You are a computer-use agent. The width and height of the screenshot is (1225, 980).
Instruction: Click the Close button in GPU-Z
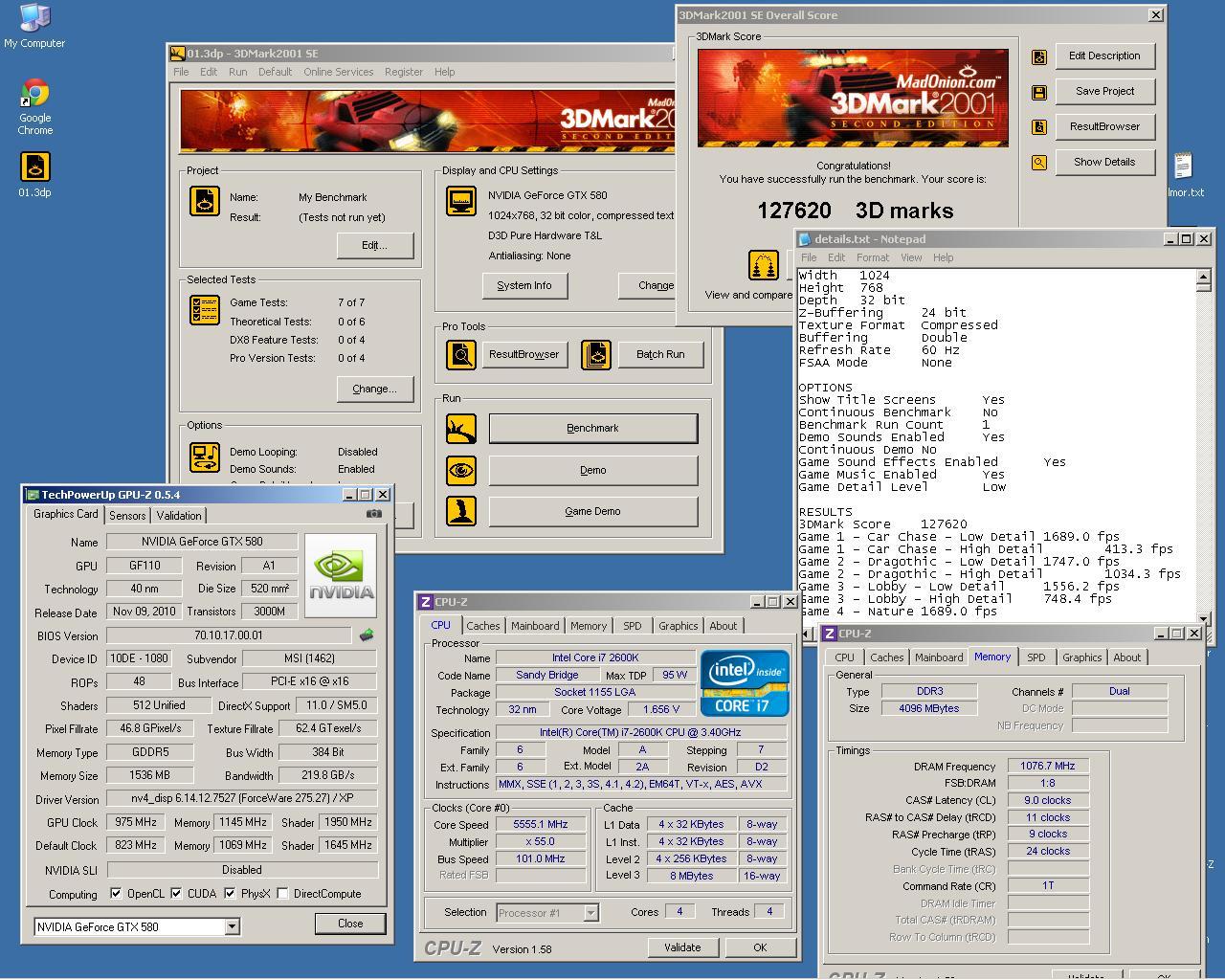point(350,924)
